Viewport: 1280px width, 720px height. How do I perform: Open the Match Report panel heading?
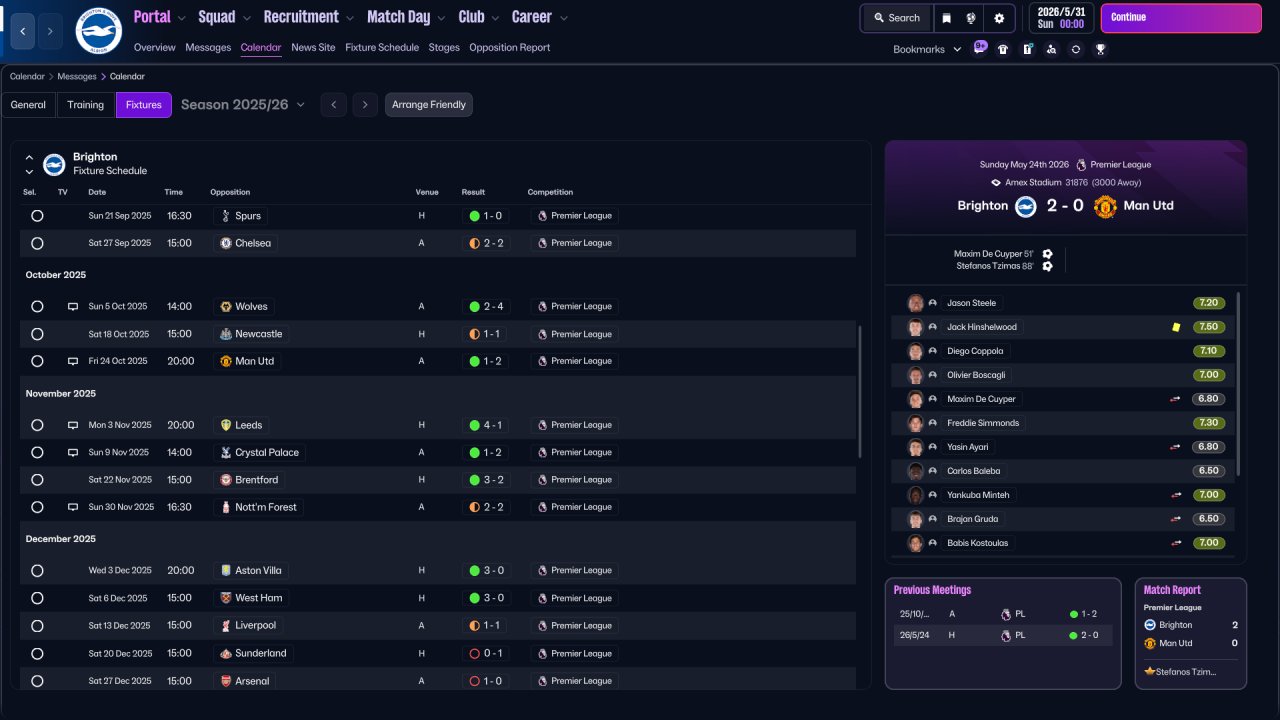click(1172, 590)
